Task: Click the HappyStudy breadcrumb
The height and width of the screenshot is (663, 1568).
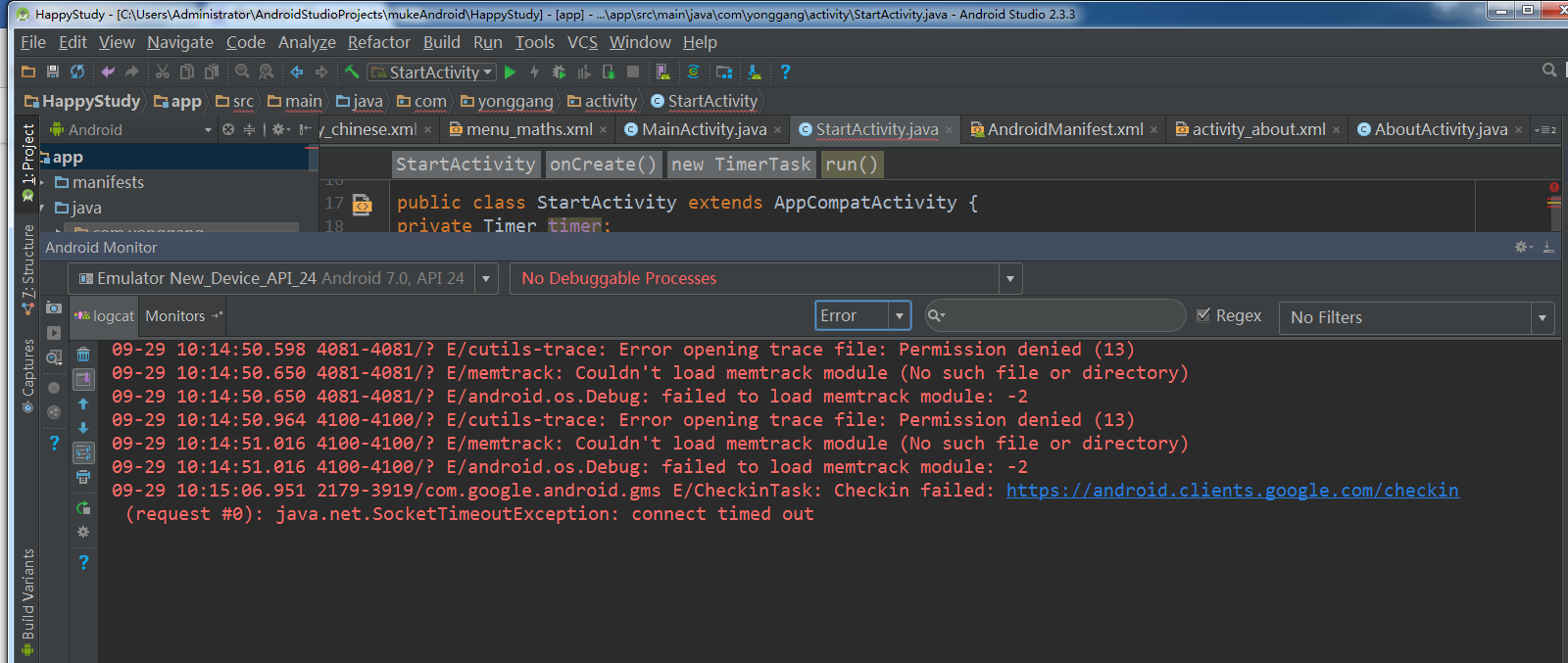Action: coord(82,101)
